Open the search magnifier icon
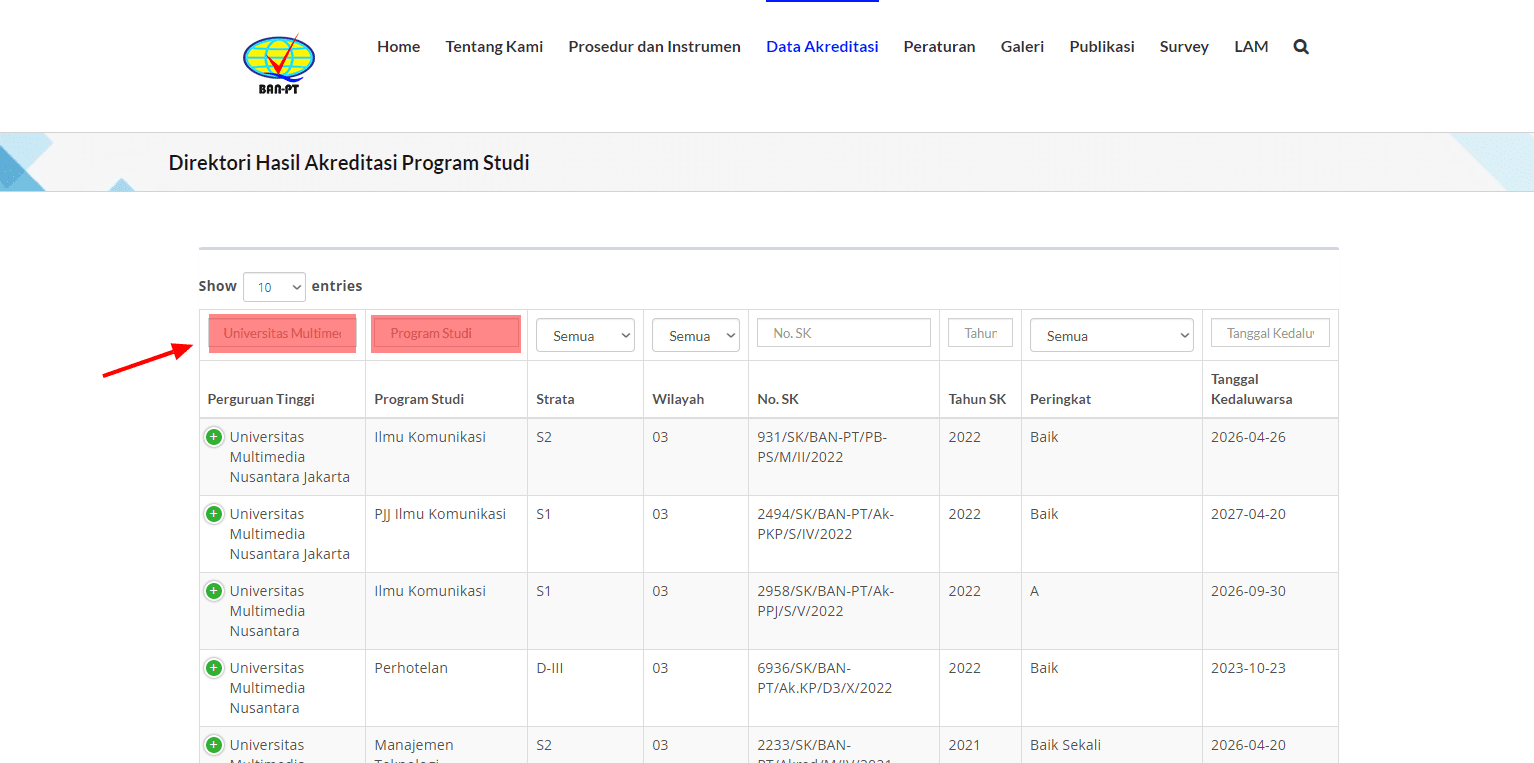Viewport: 1534px width, 763px height. pyautogui.click(x=1300, y=47)
